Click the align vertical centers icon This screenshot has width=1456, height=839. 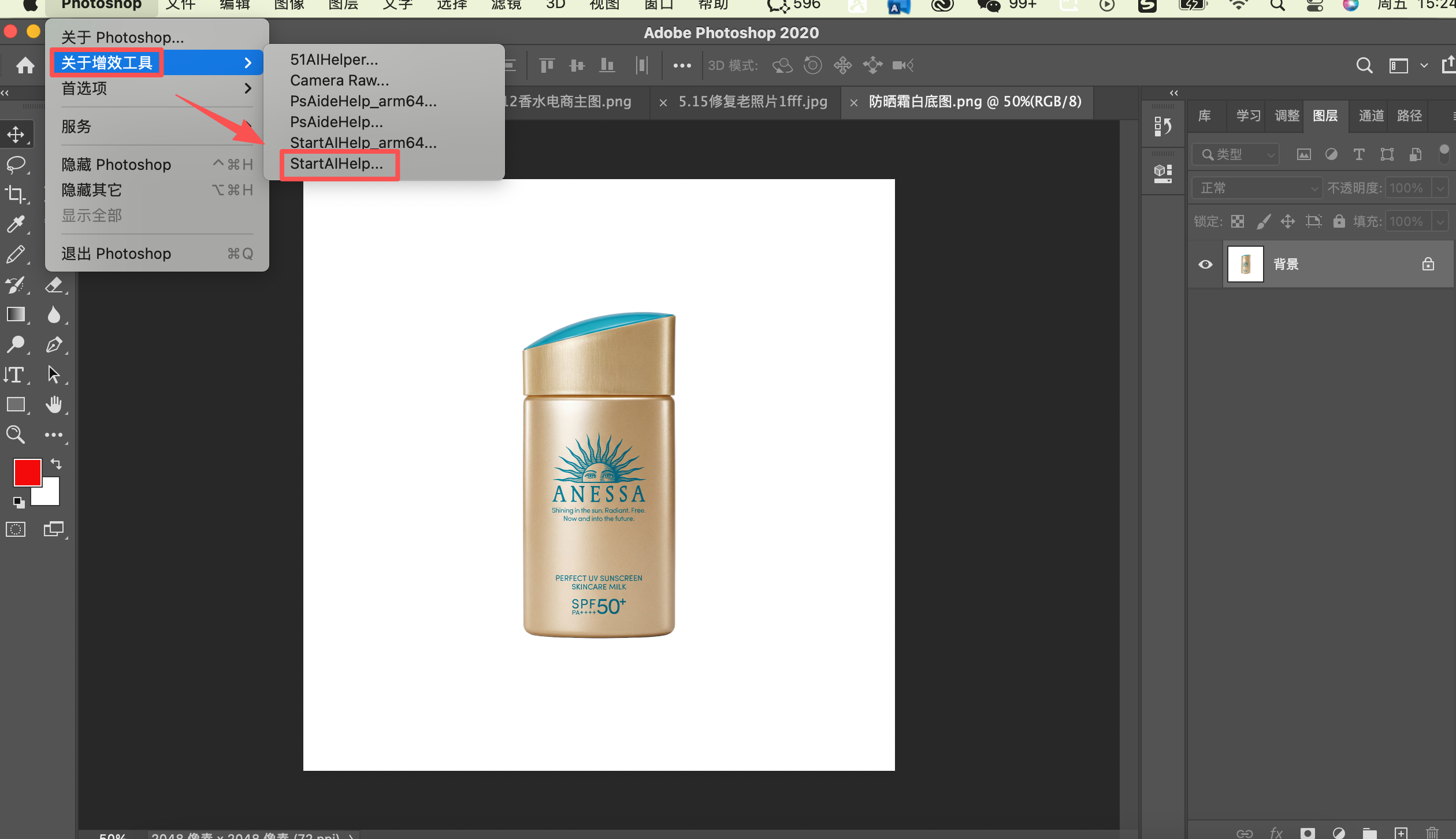point(577,65)
